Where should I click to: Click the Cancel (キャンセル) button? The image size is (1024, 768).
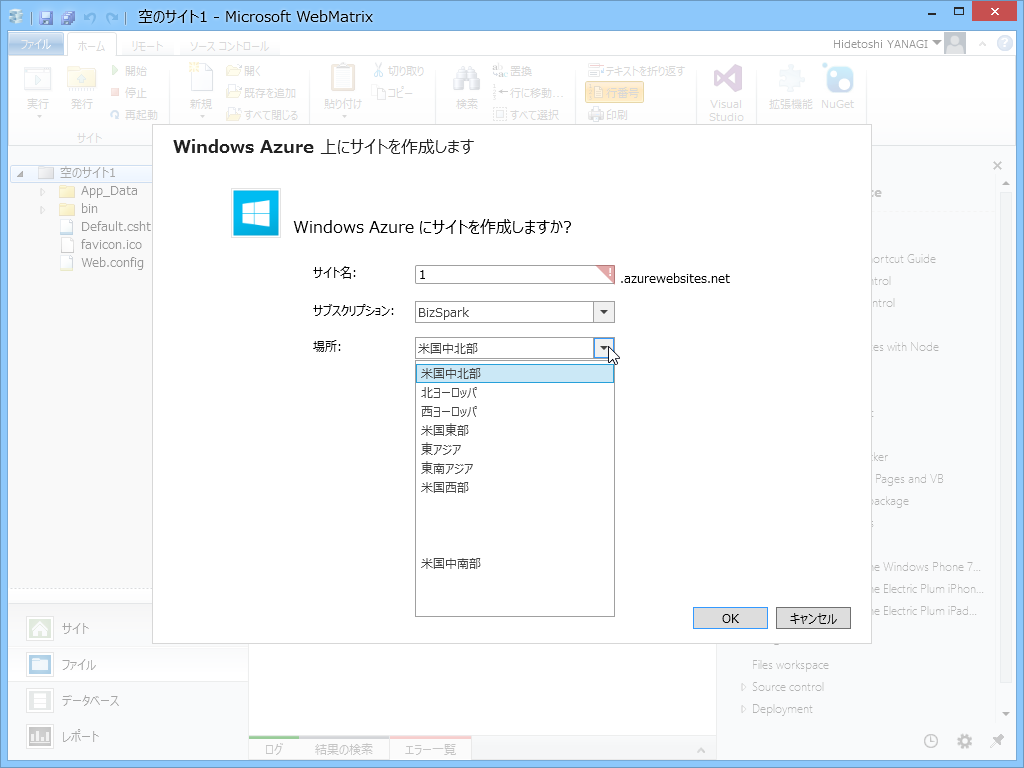click(813, 618)
